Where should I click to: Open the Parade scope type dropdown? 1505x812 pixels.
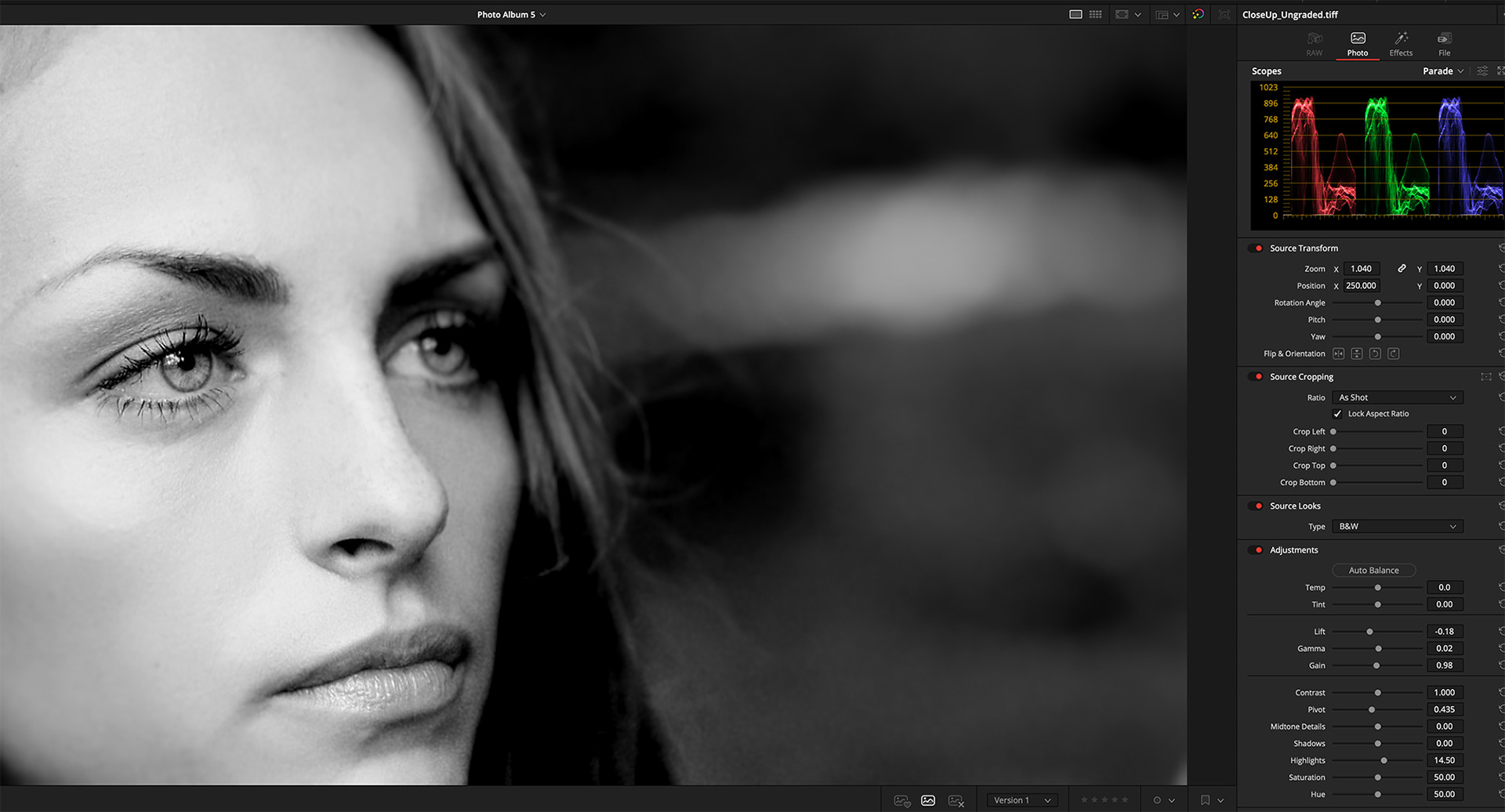1442,71
